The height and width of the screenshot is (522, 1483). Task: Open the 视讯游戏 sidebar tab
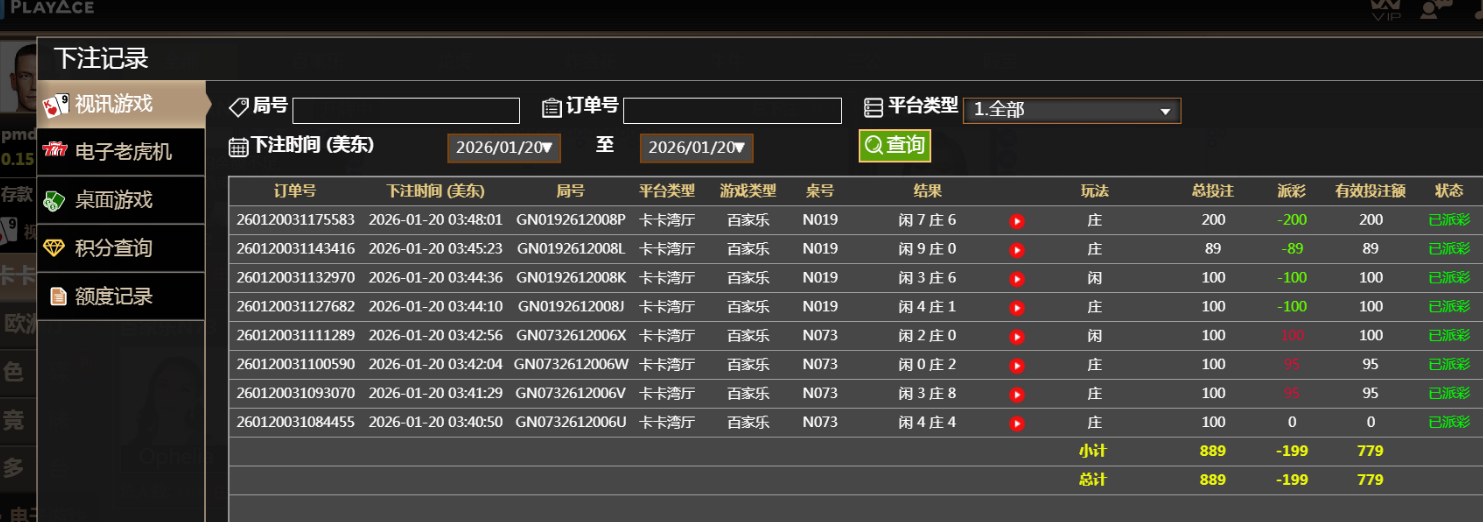click(121, 104)
